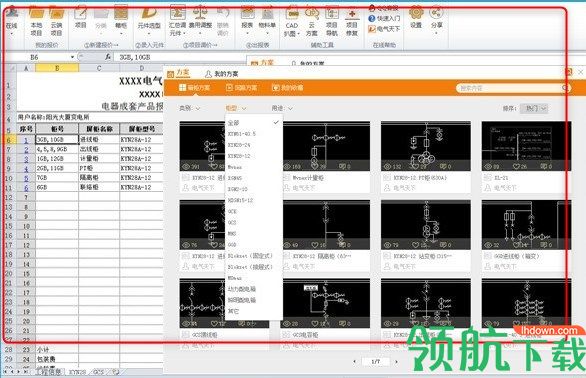Switch to the 方案 tab
The height and width of the screenshot is (378, 586).
click(179, 73)
